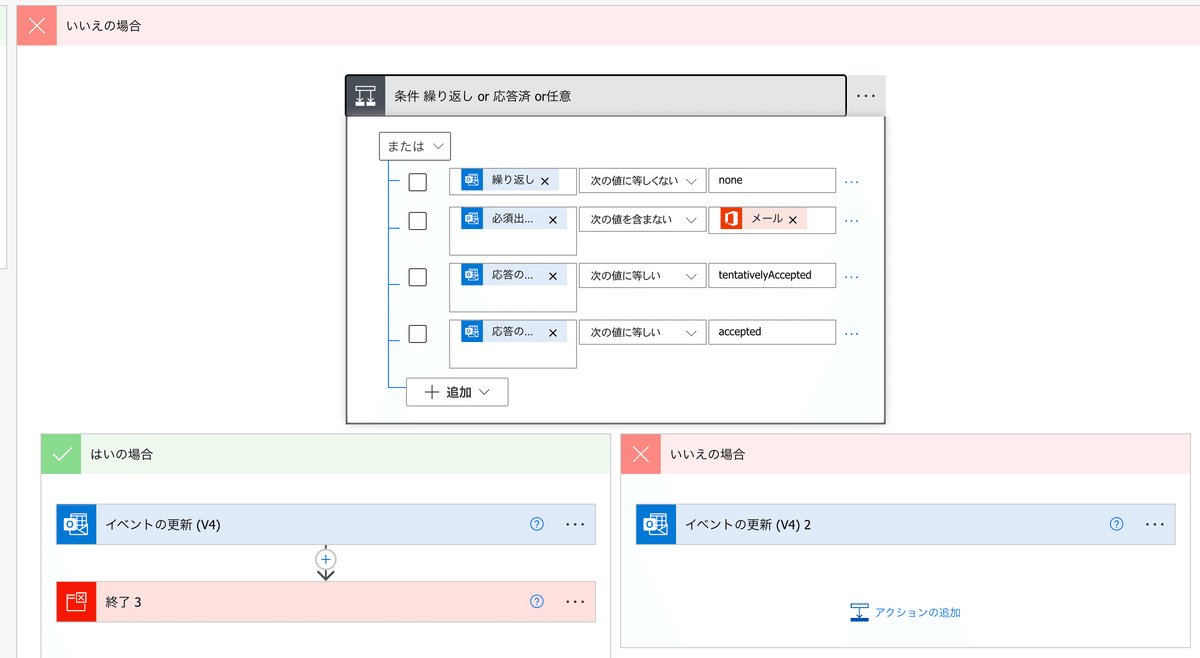Open operator dropdown in the accepted row
Screen dimensions: 1200x658
click(x=642, y=331)
